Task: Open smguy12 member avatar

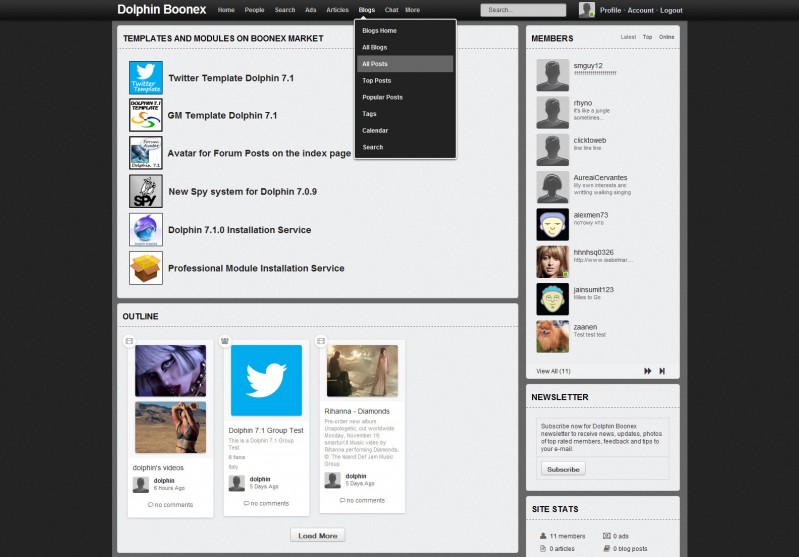Action: tap(552, 75)
